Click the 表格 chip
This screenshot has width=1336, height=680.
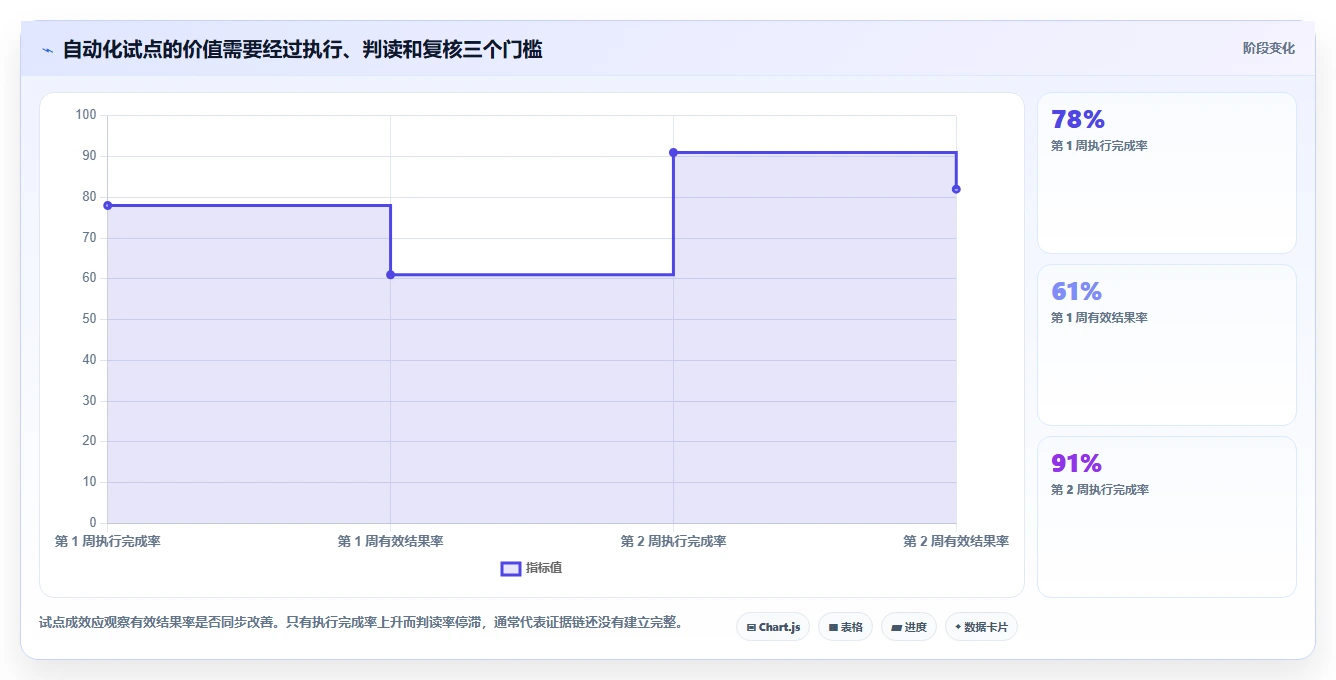(845, 627)
